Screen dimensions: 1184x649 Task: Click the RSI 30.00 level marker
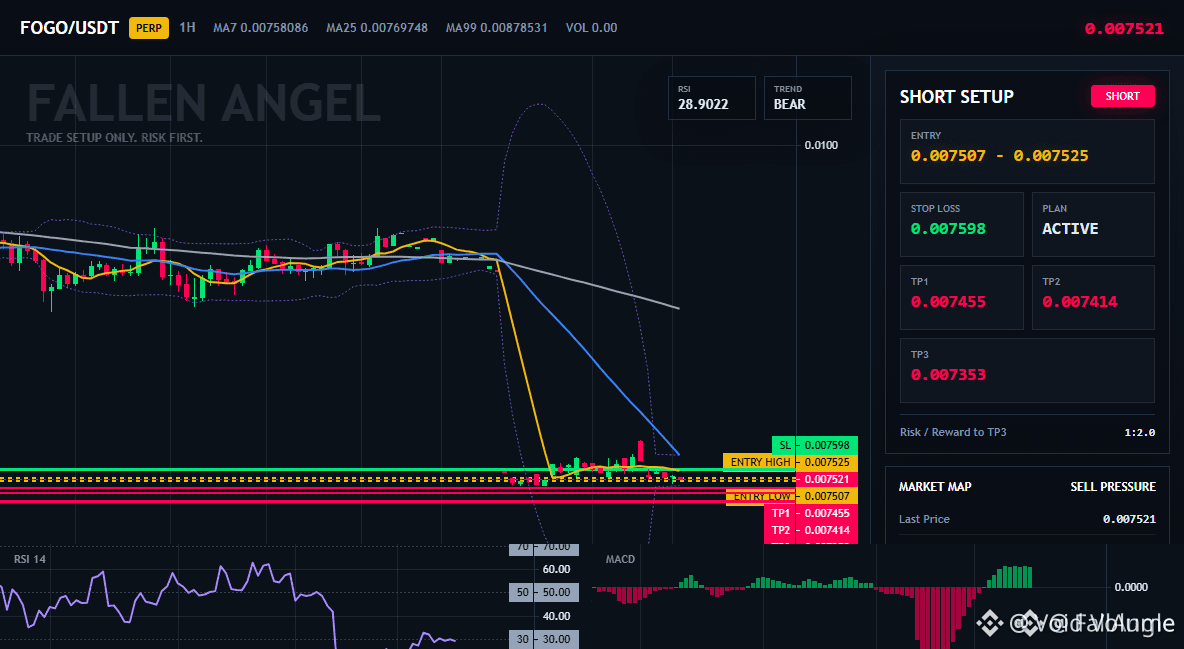(544, 639)
